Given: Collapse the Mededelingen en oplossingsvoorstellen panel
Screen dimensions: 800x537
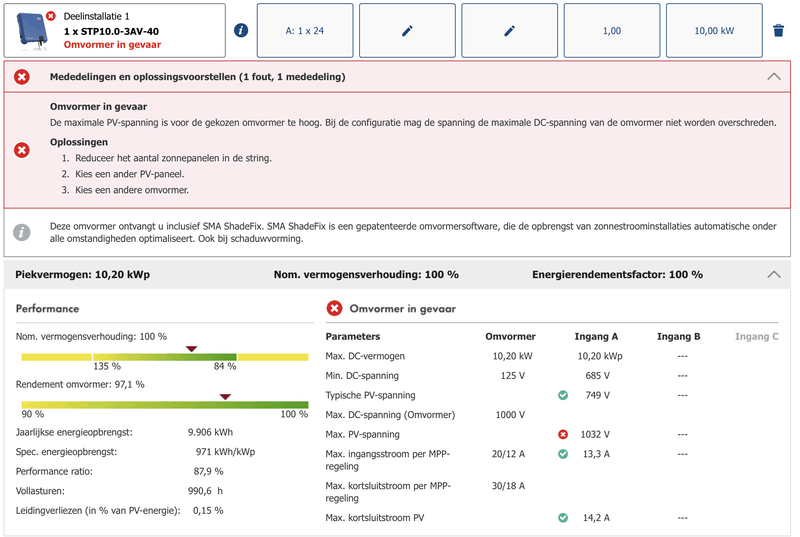Looking at the screenshot, I should [x=773, y=76].
